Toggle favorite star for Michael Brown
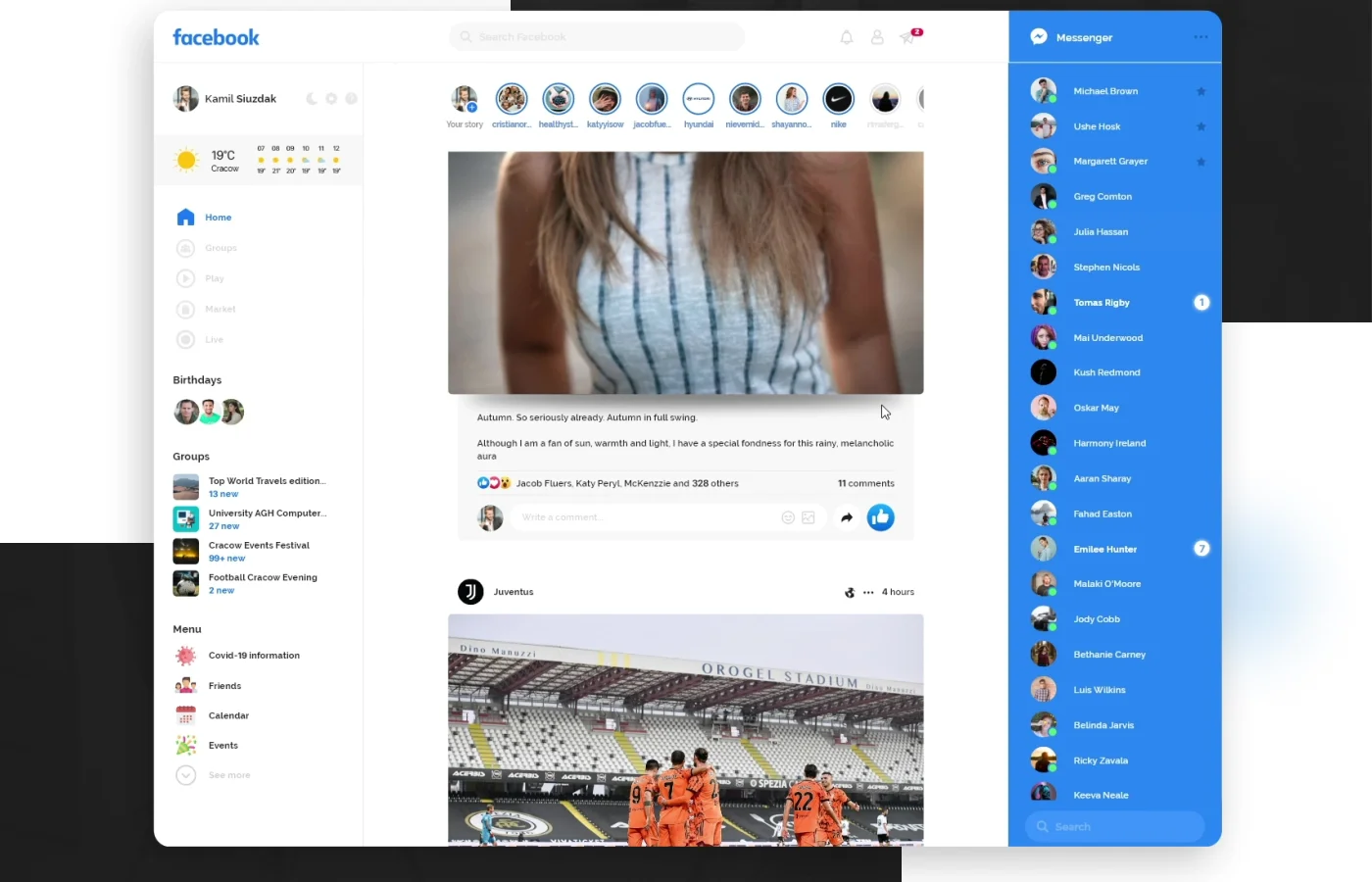 pos(1200,91)
